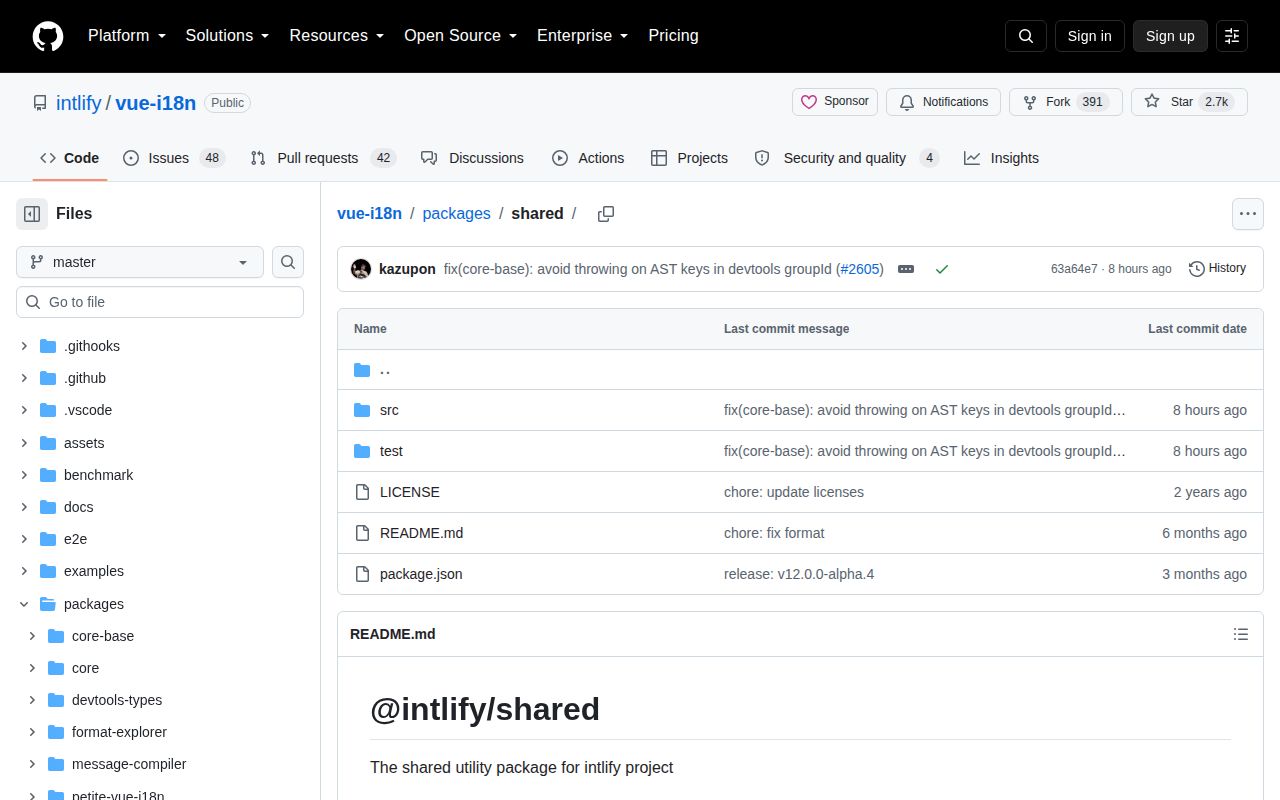
Task: Expand the .vscode folder chevron
Action: pyautogui.click(x=24, y=410)
